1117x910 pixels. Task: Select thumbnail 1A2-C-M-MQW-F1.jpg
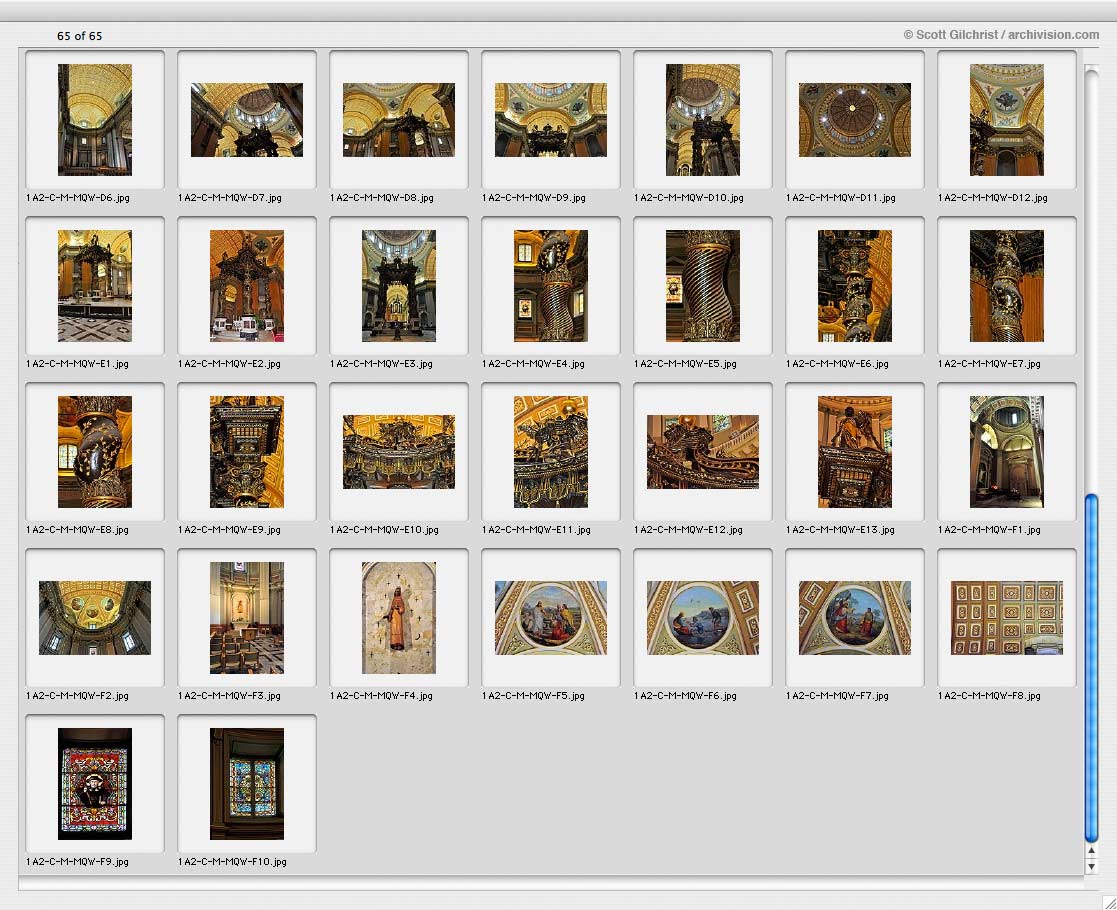(1007, 452)
